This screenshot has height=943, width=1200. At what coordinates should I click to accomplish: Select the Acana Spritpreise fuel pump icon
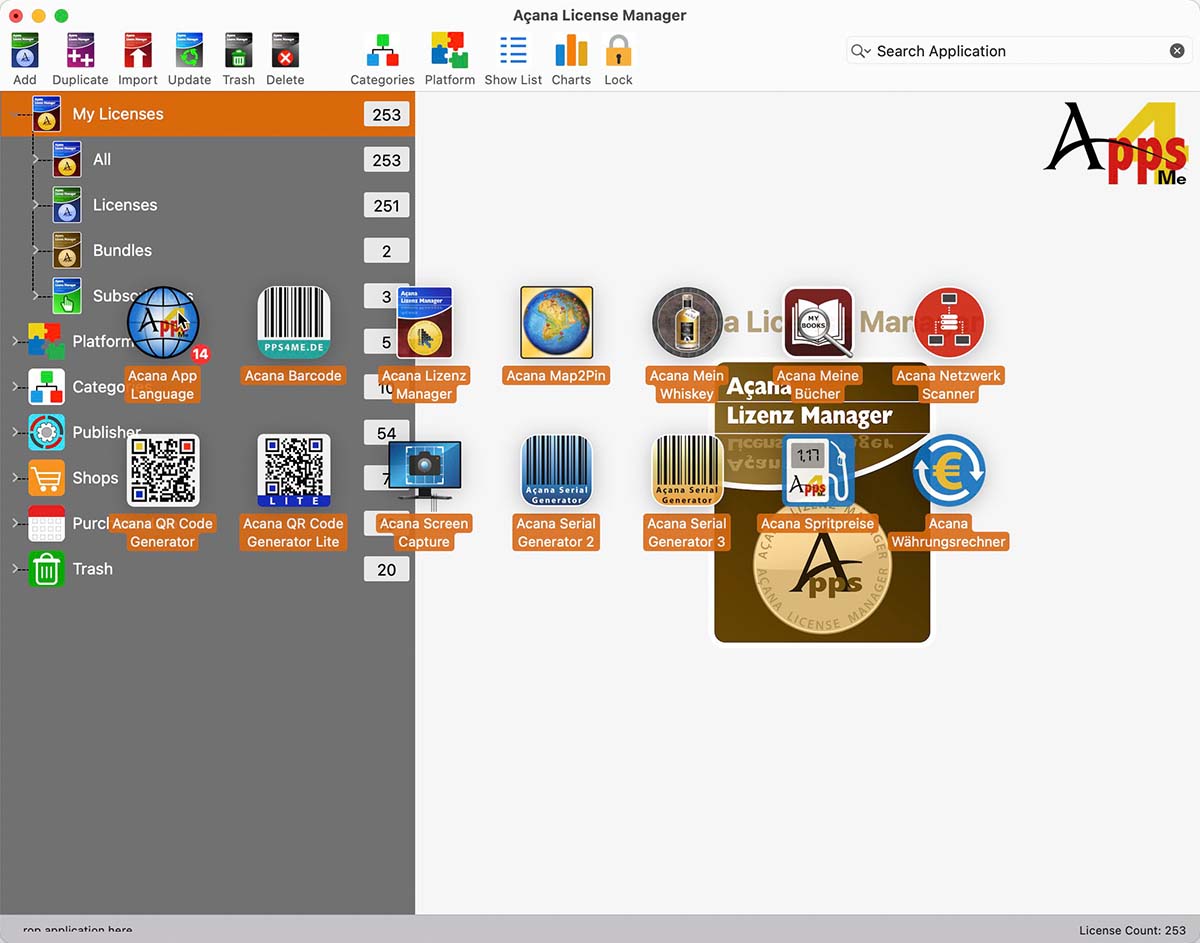[818, 470]
